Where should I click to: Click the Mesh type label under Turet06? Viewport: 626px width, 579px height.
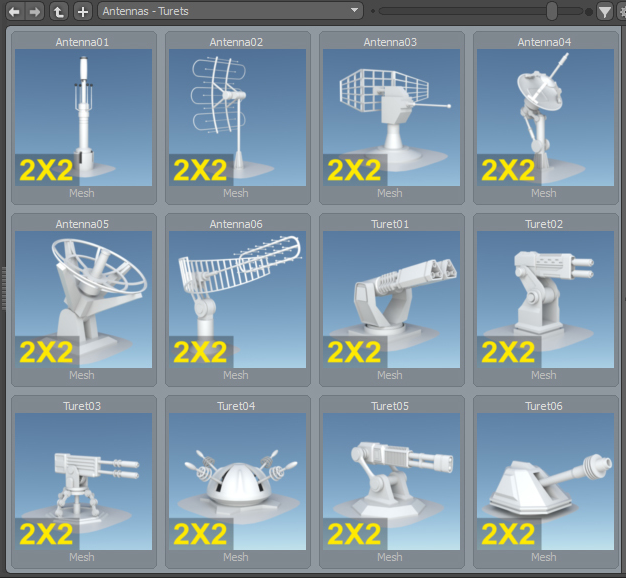tap(544, 557)
